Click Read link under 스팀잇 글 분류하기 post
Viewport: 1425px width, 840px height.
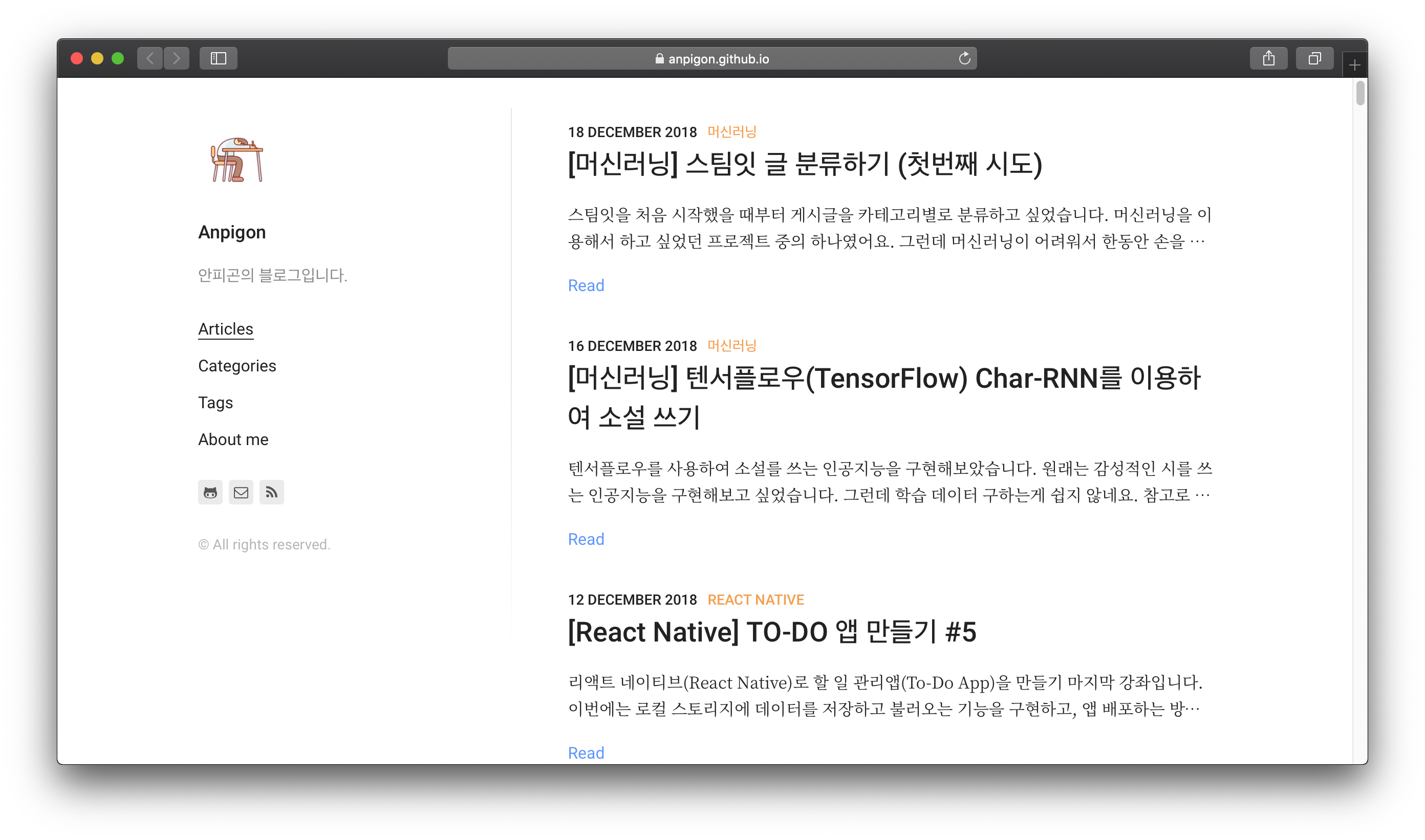(586, 285)
